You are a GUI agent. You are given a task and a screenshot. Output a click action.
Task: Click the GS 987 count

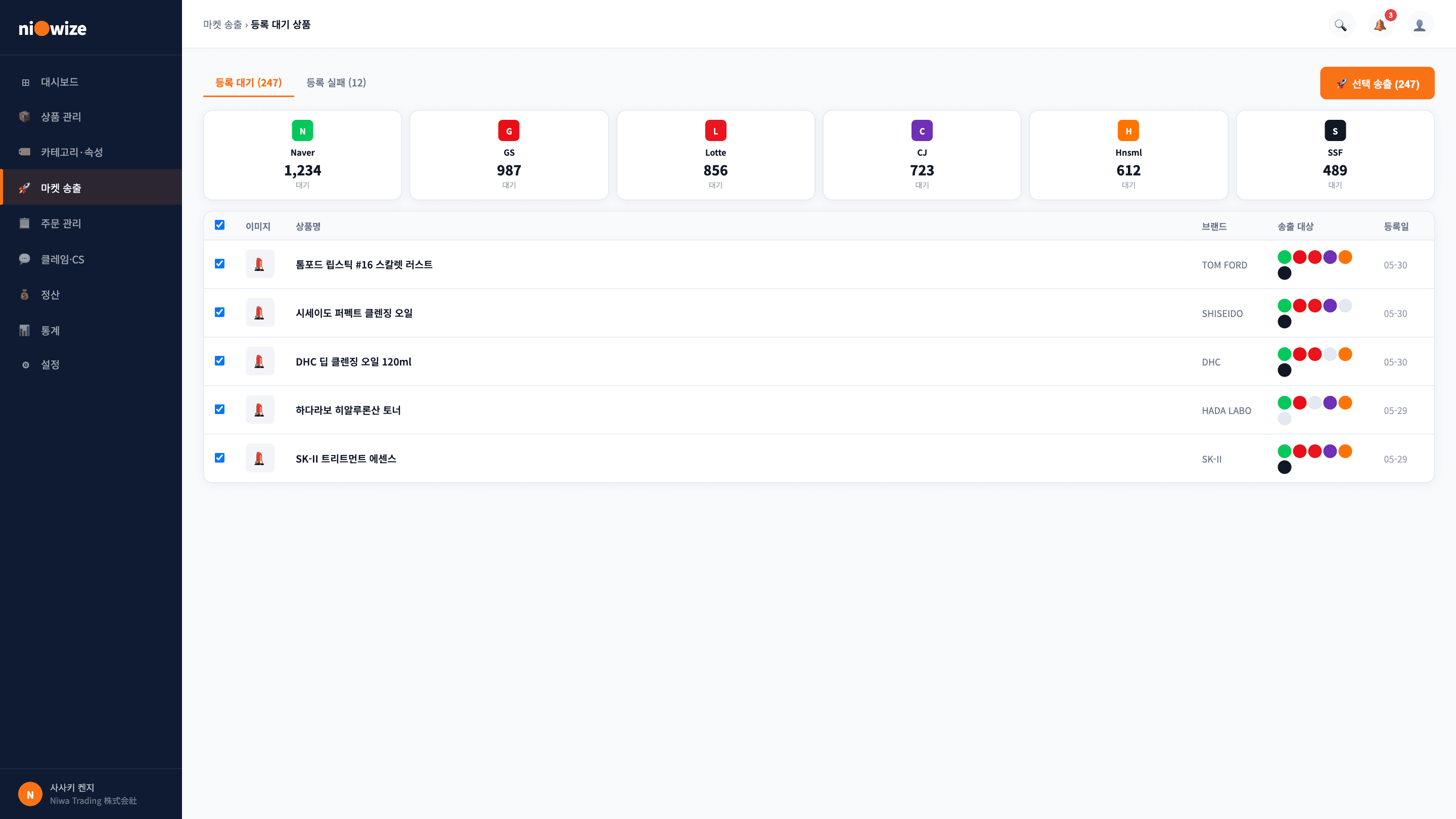pos(509,170)
